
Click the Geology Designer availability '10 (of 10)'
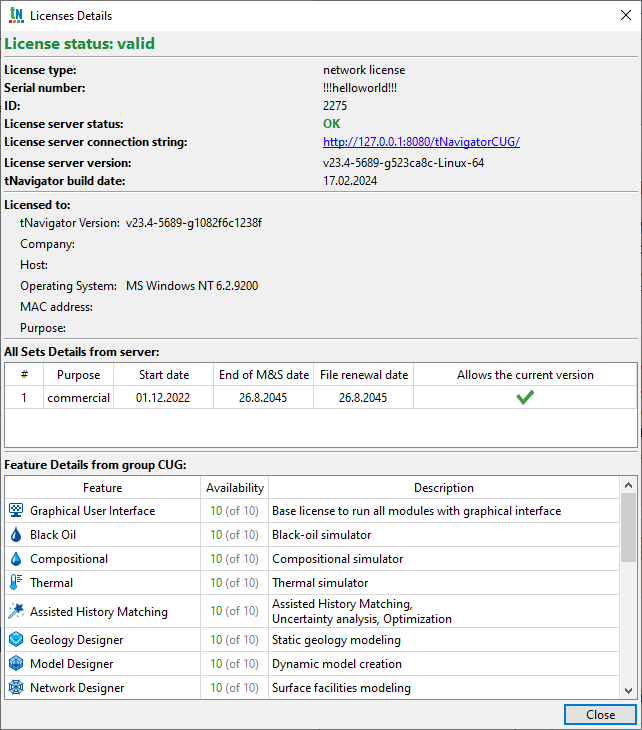pyautogui.click(x=234, y=640)
